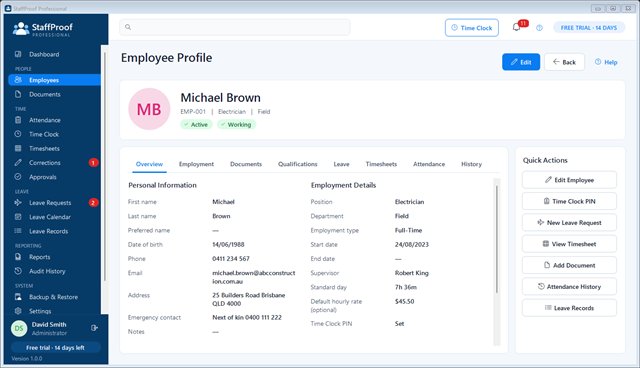Switch to the profile Attendance tab

pos(429,164)
